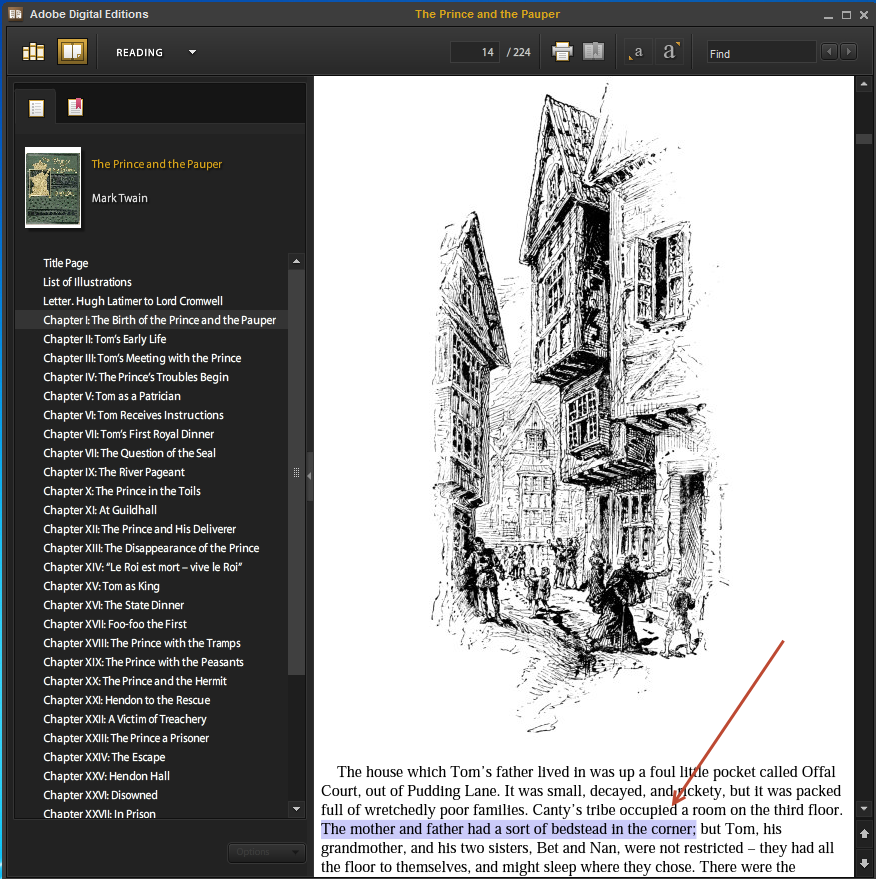Find next search result arrow

(848, 52)
